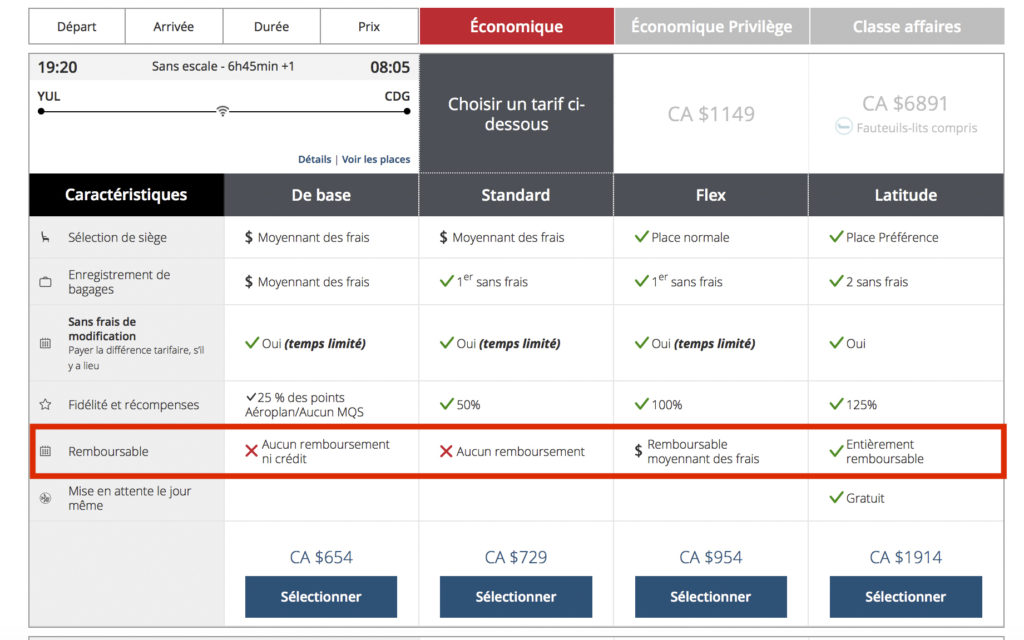Switch to Économique Privilège fare class
The width and height of the screenshot is (1024, 640).
click(x=711, y=27)
